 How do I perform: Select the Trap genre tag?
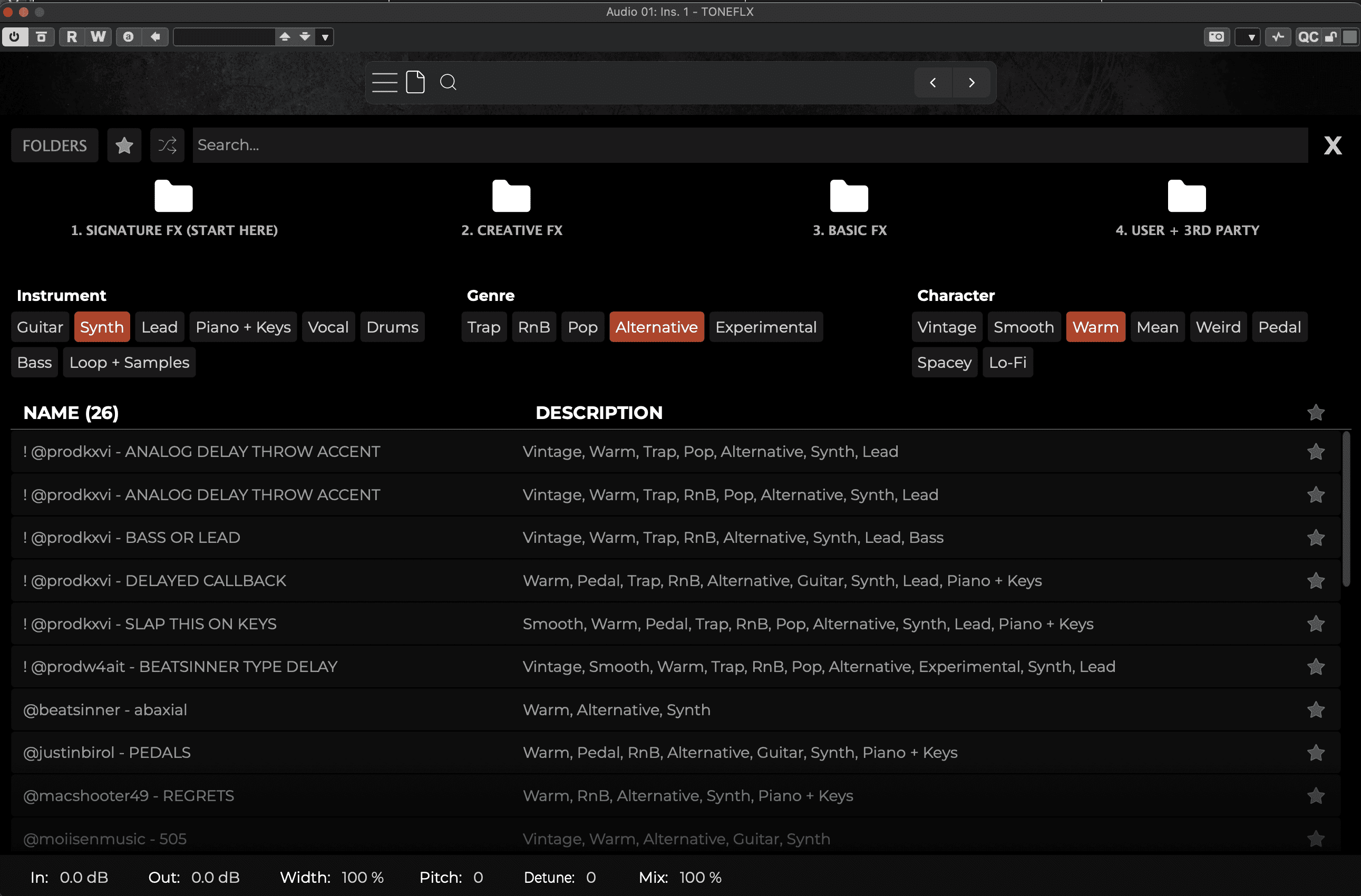484,327
